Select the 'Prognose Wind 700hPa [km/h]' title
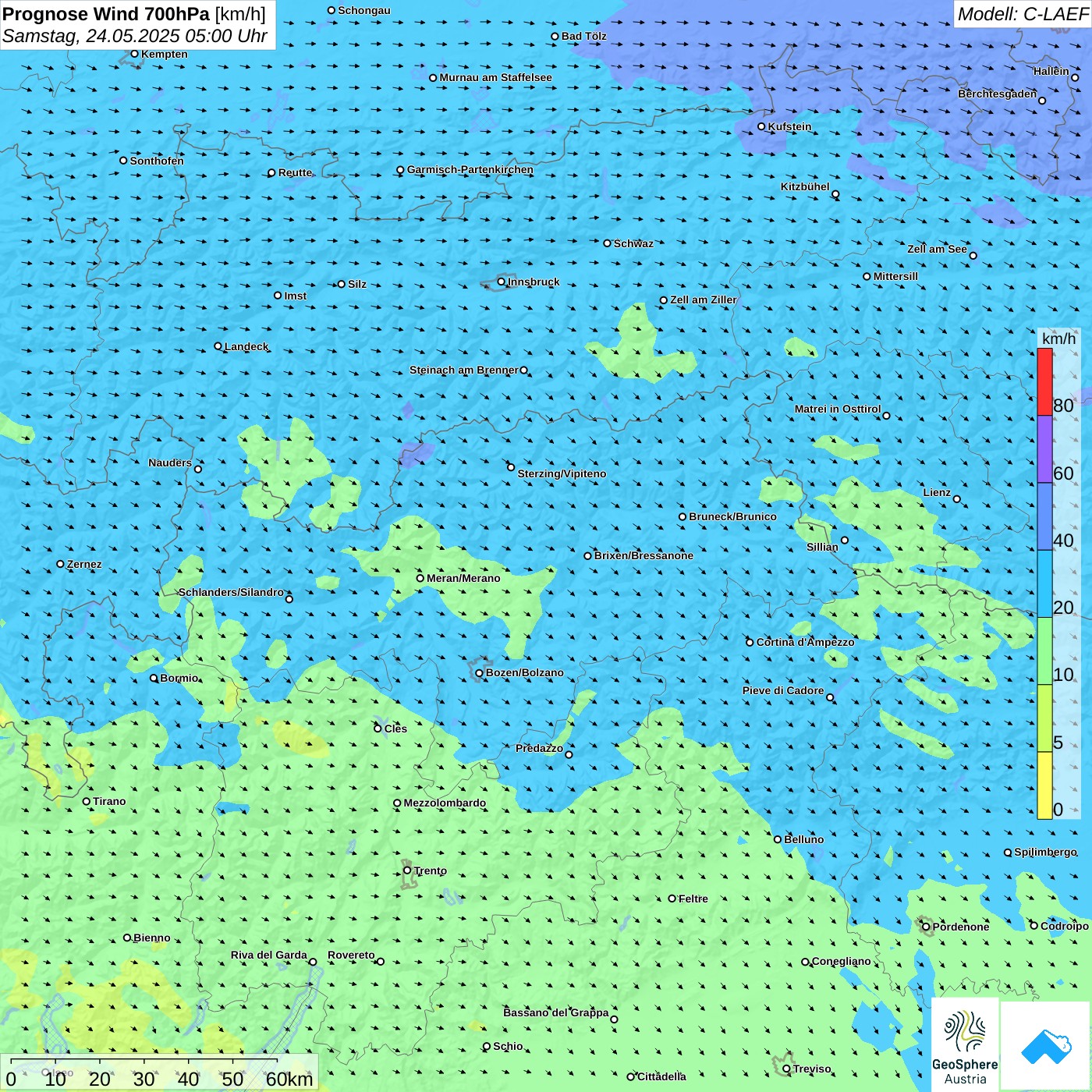 (134, 14)
